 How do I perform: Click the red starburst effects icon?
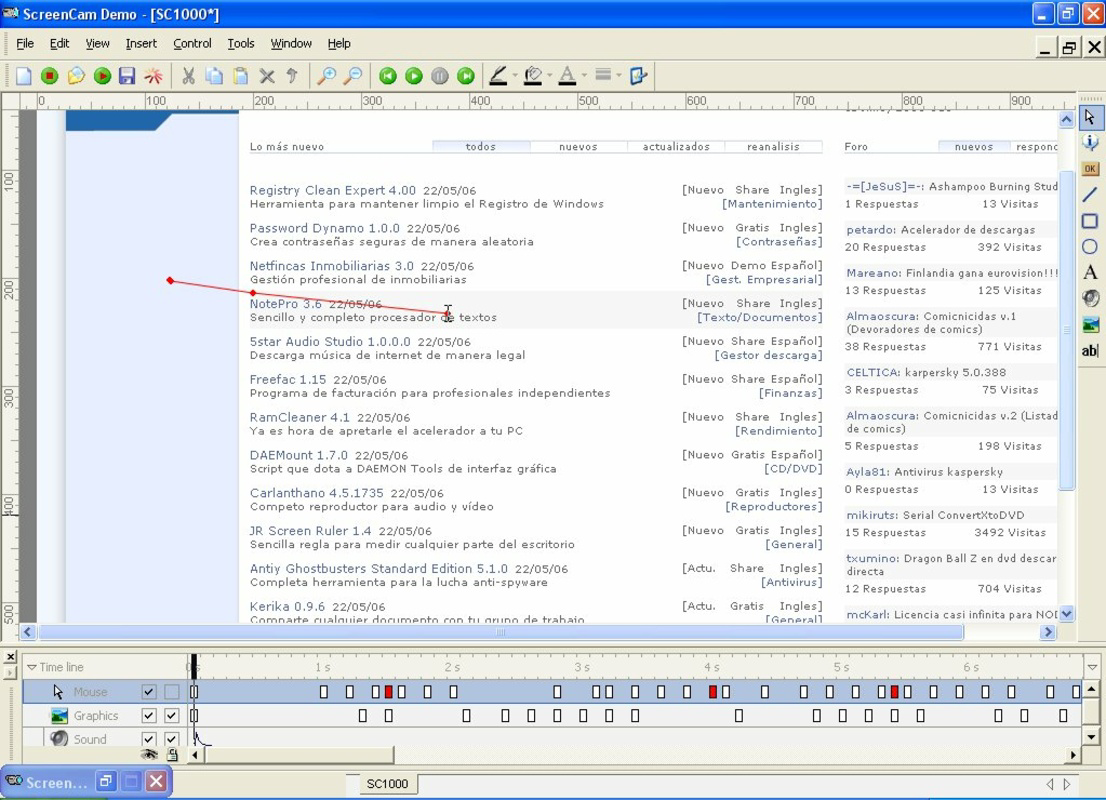tap(153, 76)
